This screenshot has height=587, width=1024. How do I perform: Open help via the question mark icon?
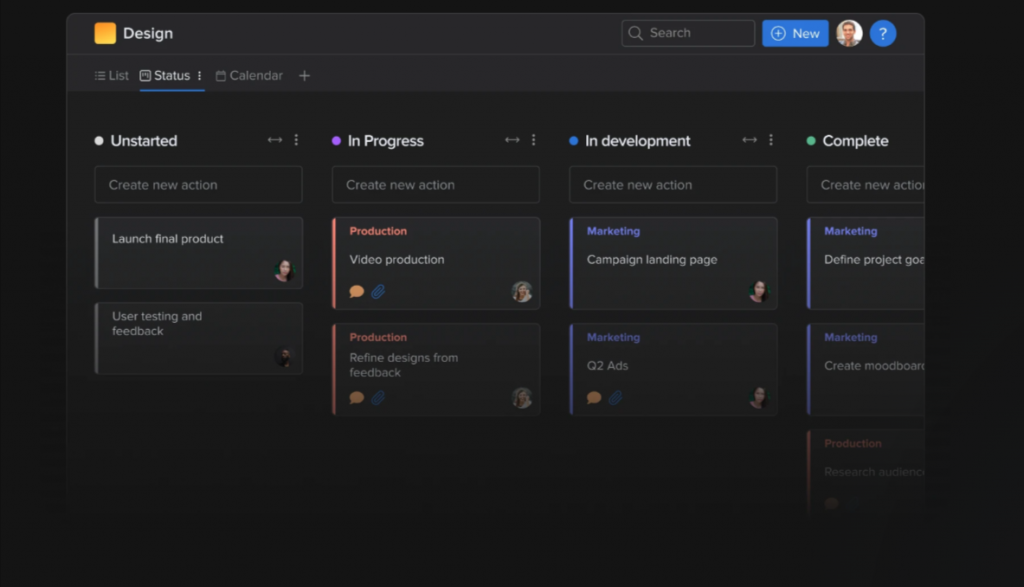(883, 33)
